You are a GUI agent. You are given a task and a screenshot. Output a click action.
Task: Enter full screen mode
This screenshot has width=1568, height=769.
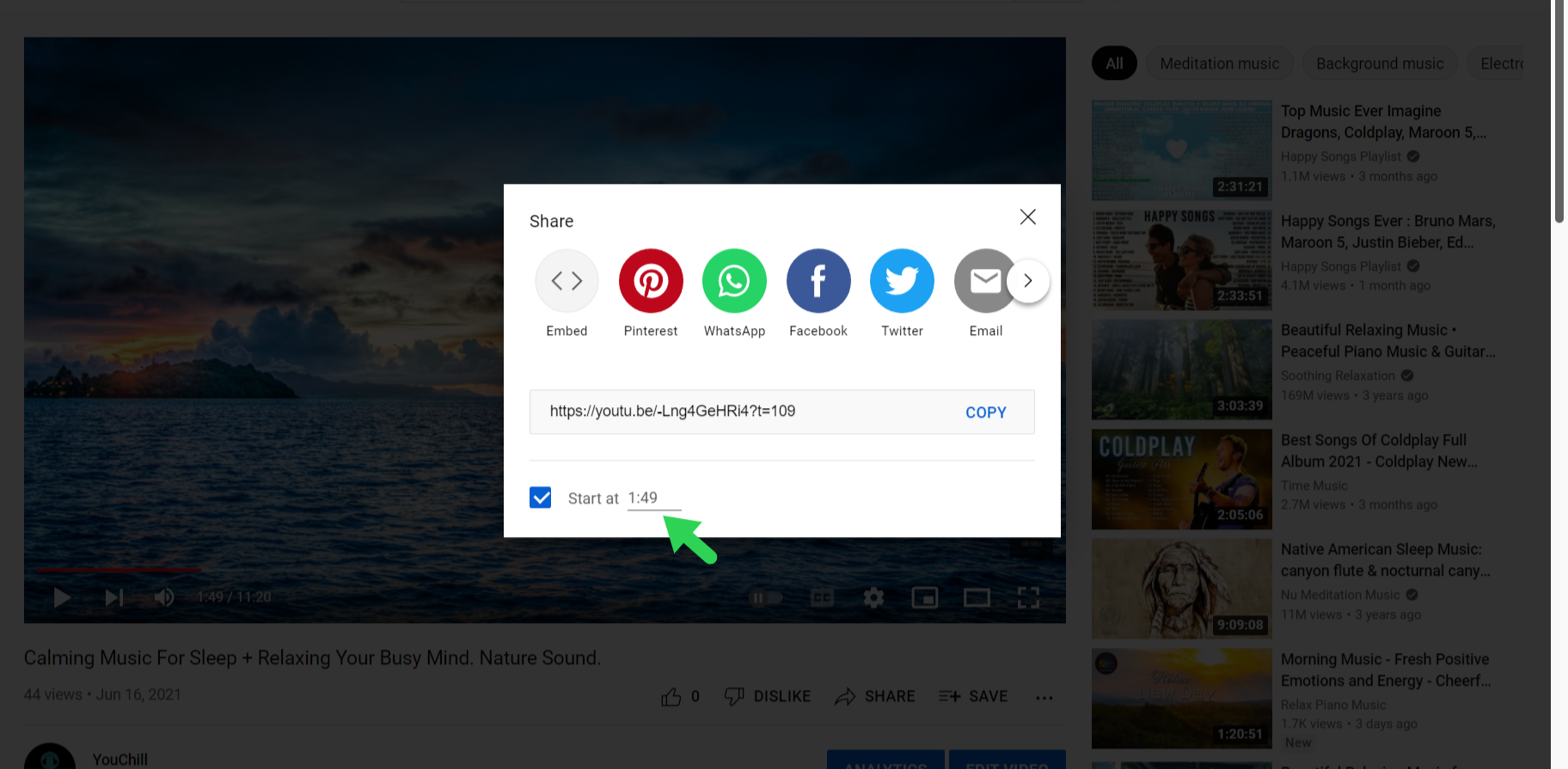click(x=1028, y=598)
